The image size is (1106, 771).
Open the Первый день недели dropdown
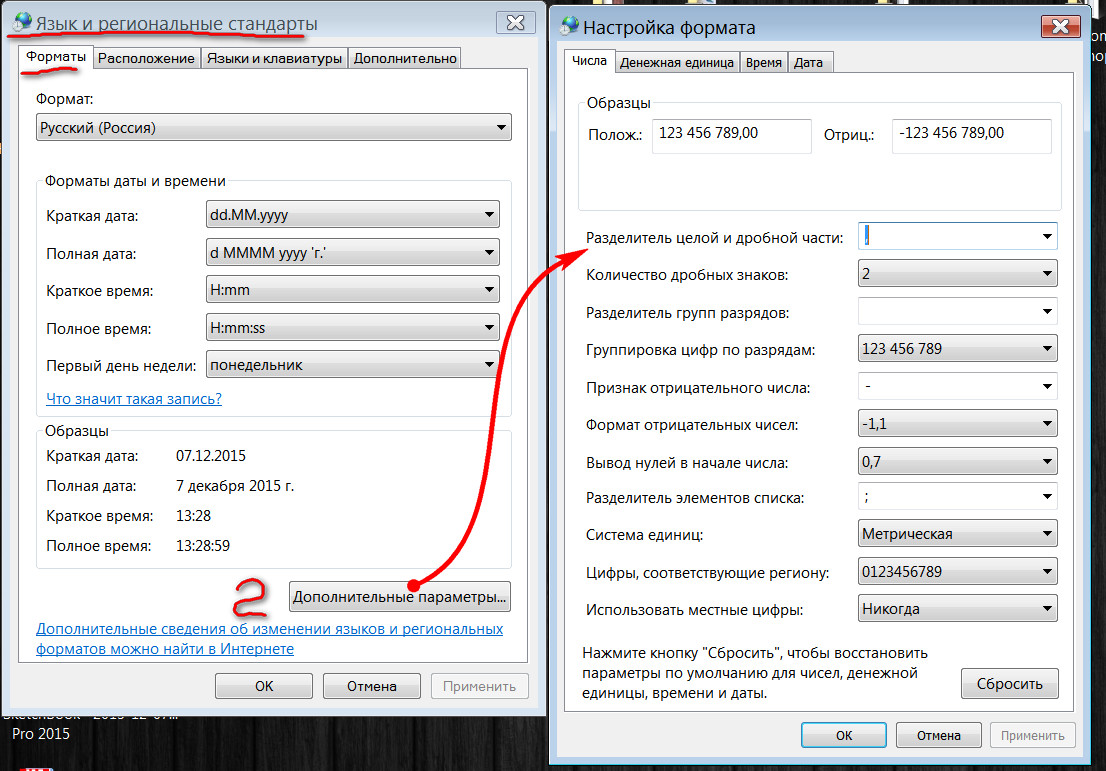click(x=353, y=365)
